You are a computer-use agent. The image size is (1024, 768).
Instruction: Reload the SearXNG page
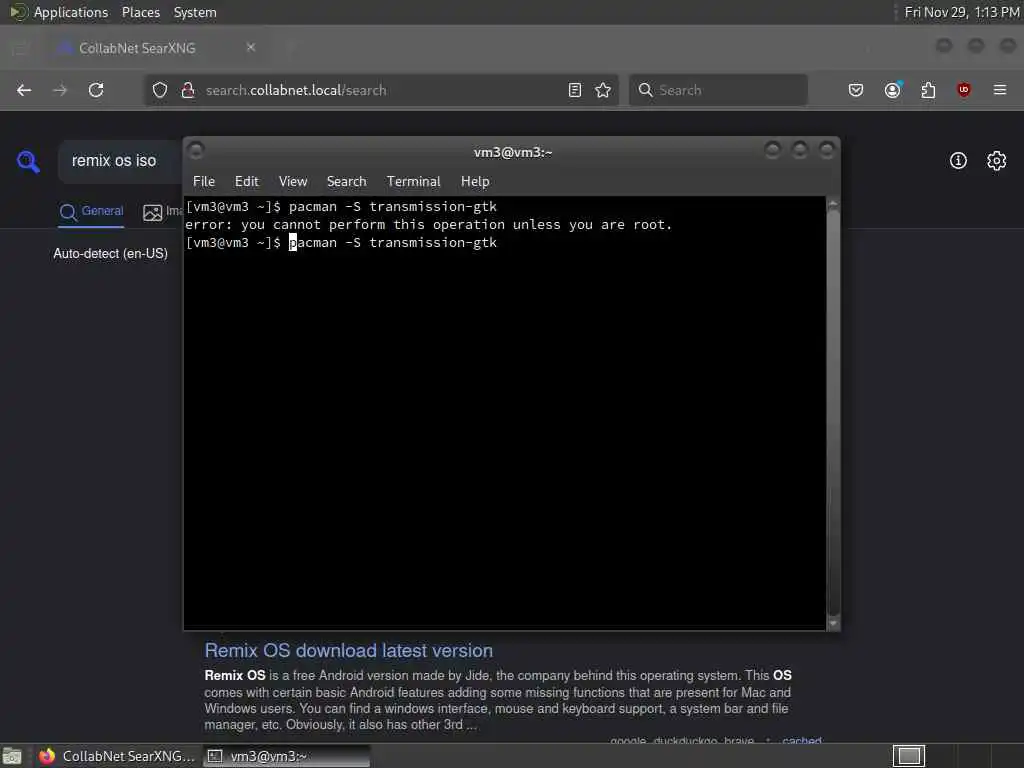coord(96,90)
